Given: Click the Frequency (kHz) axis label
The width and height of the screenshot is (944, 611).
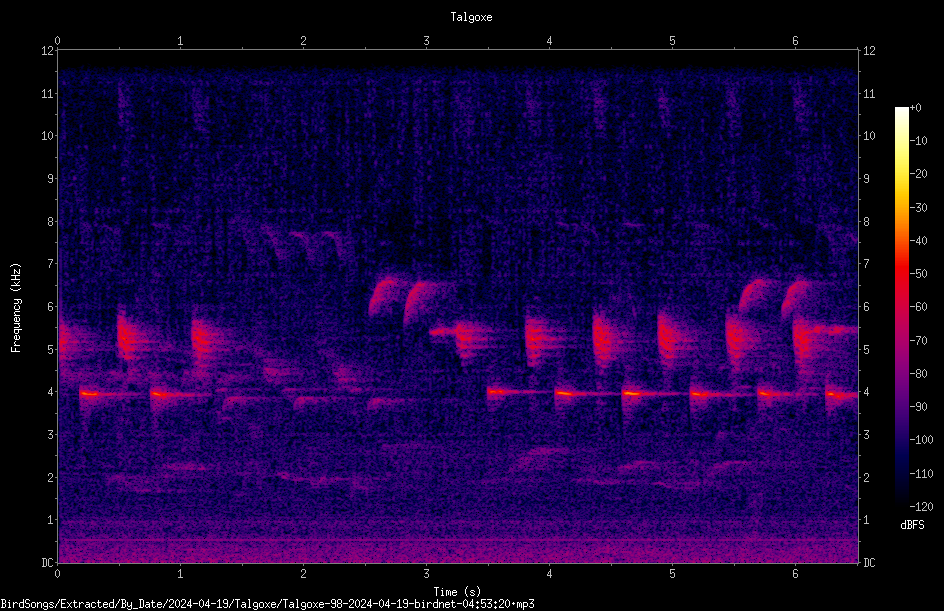Looking at the screenshot, I should tap(16, 308).
